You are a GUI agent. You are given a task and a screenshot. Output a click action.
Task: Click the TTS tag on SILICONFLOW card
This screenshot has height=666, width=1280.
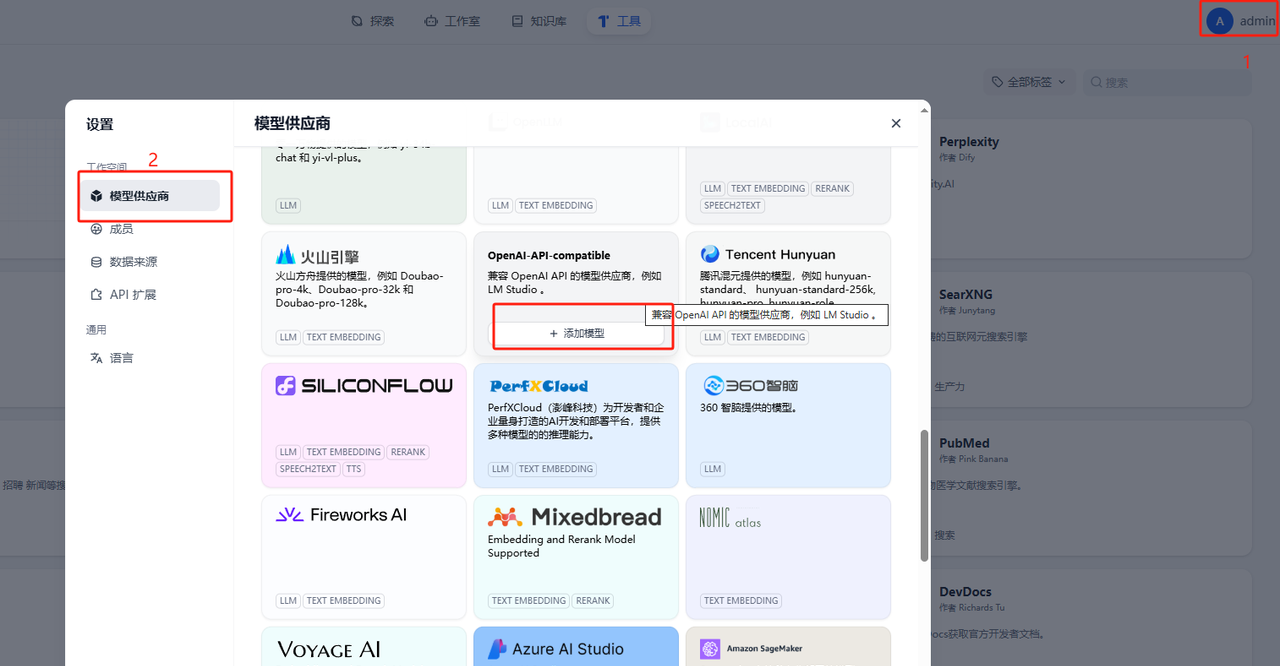click(354, 469)
